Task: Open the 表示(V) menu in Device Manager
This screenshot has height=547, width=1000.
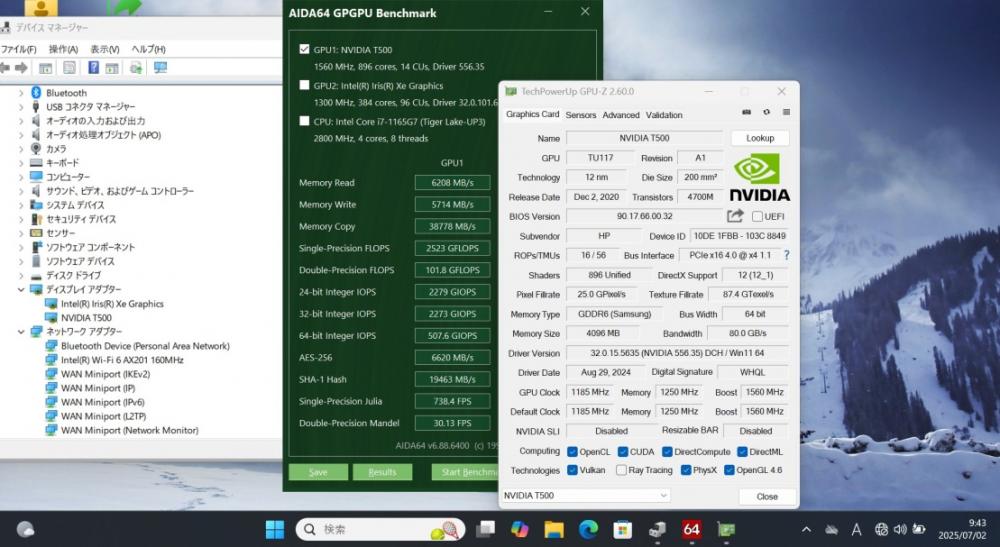Action: (x=105, y=49)
